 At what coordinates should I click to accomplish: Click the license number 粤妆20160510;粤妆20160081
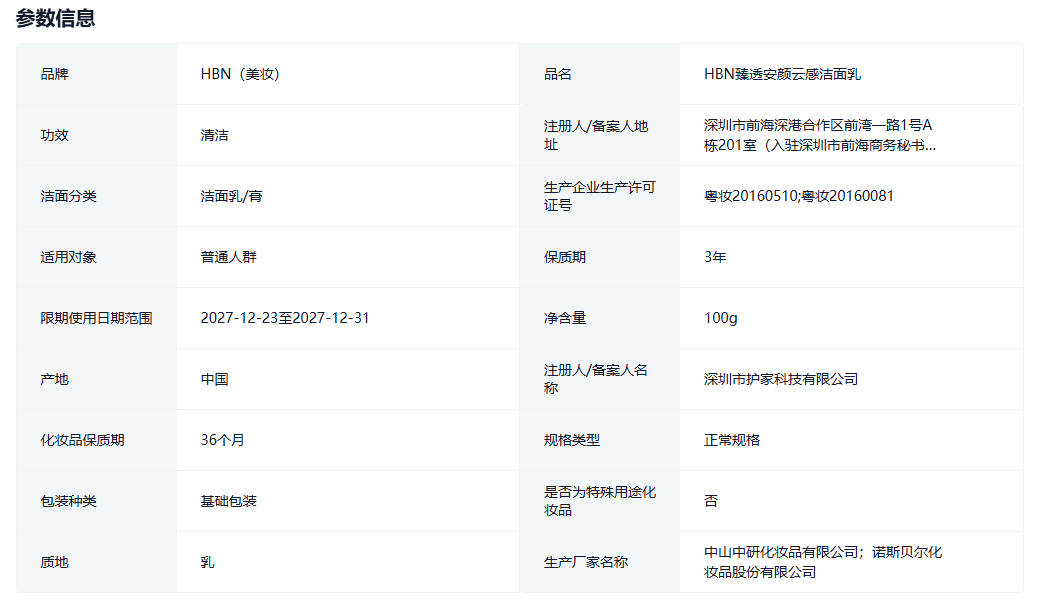point(798,196)
